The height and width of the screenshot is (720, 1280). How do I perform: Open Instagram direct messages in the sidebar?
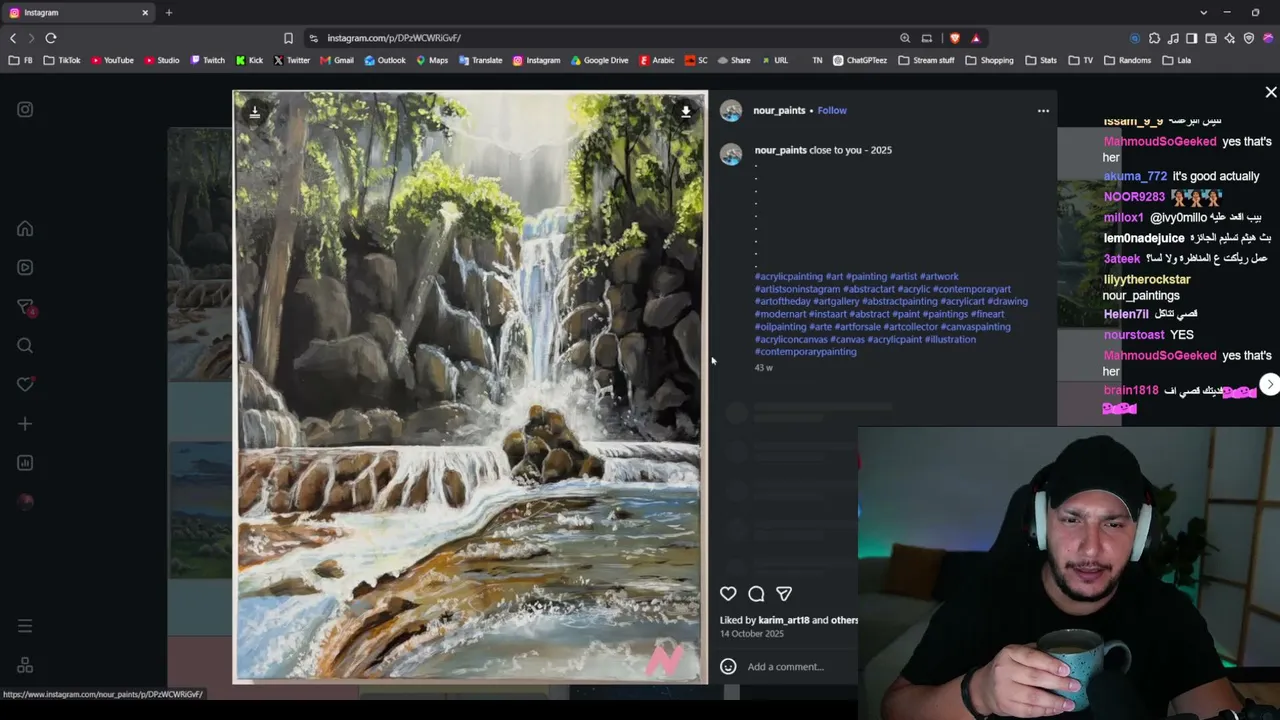tap(26, 307)
